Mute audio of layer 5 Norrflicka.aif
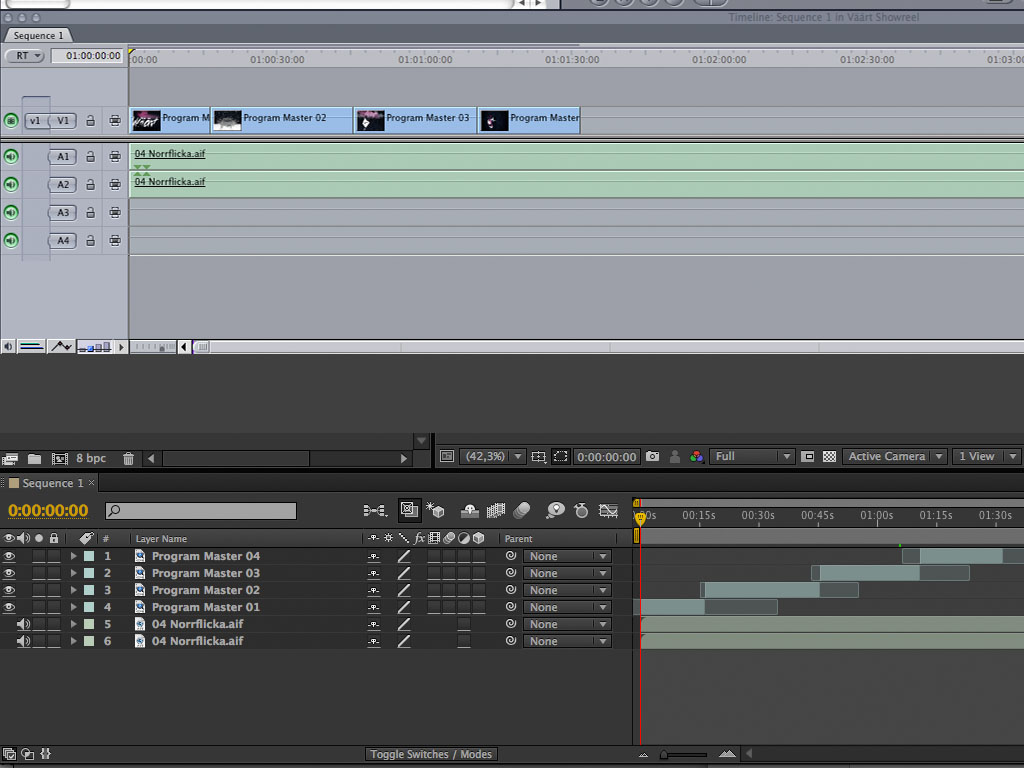The height and width of the screenshot is (768, 1024). (23, 624)
